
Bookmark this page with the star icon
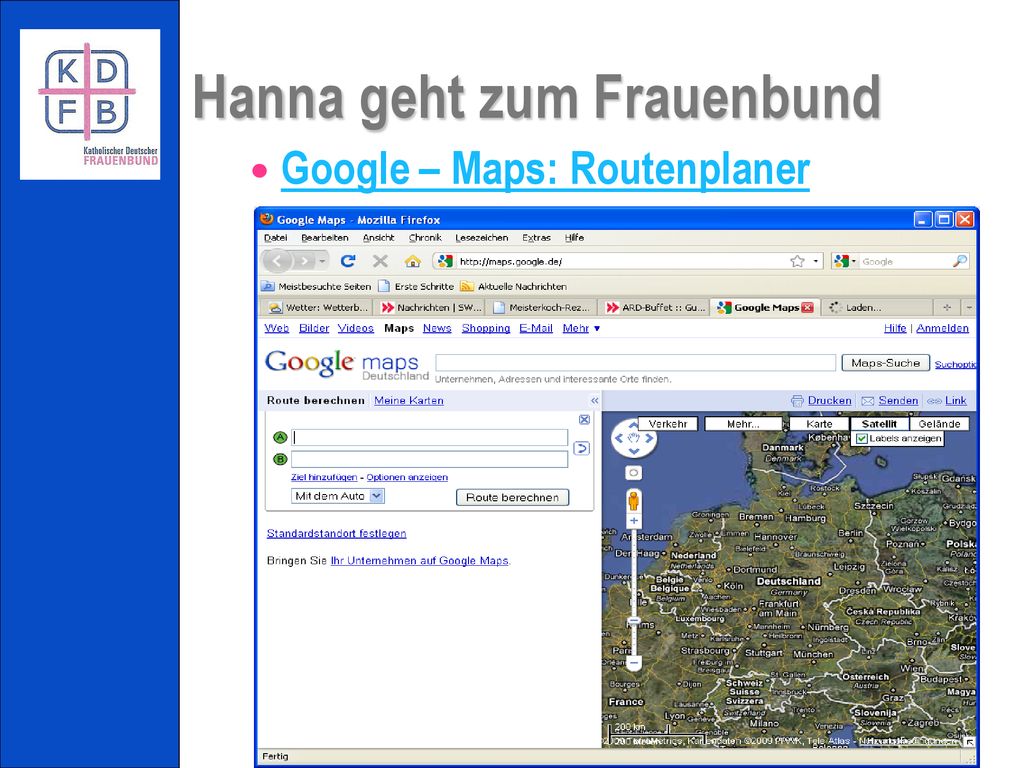(x=797, y=261)
